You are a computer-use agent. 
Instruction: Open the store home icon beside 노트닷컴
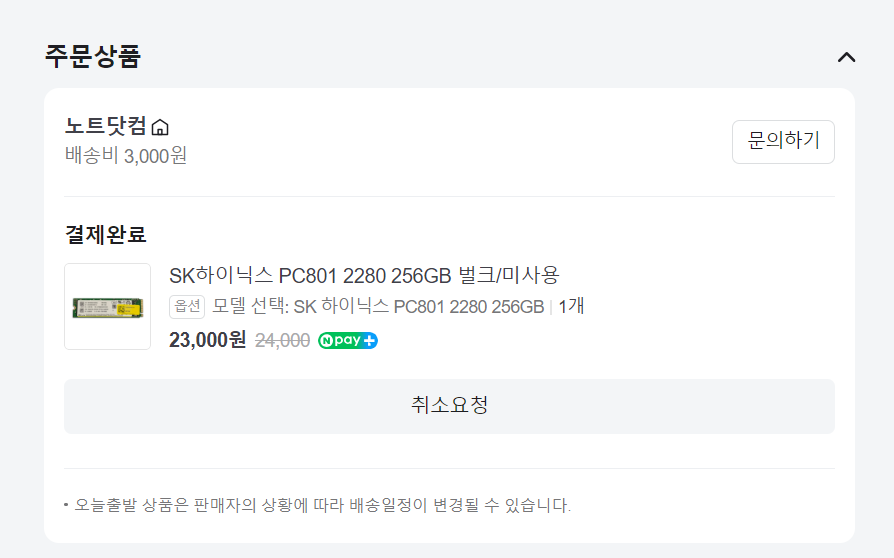160,127
